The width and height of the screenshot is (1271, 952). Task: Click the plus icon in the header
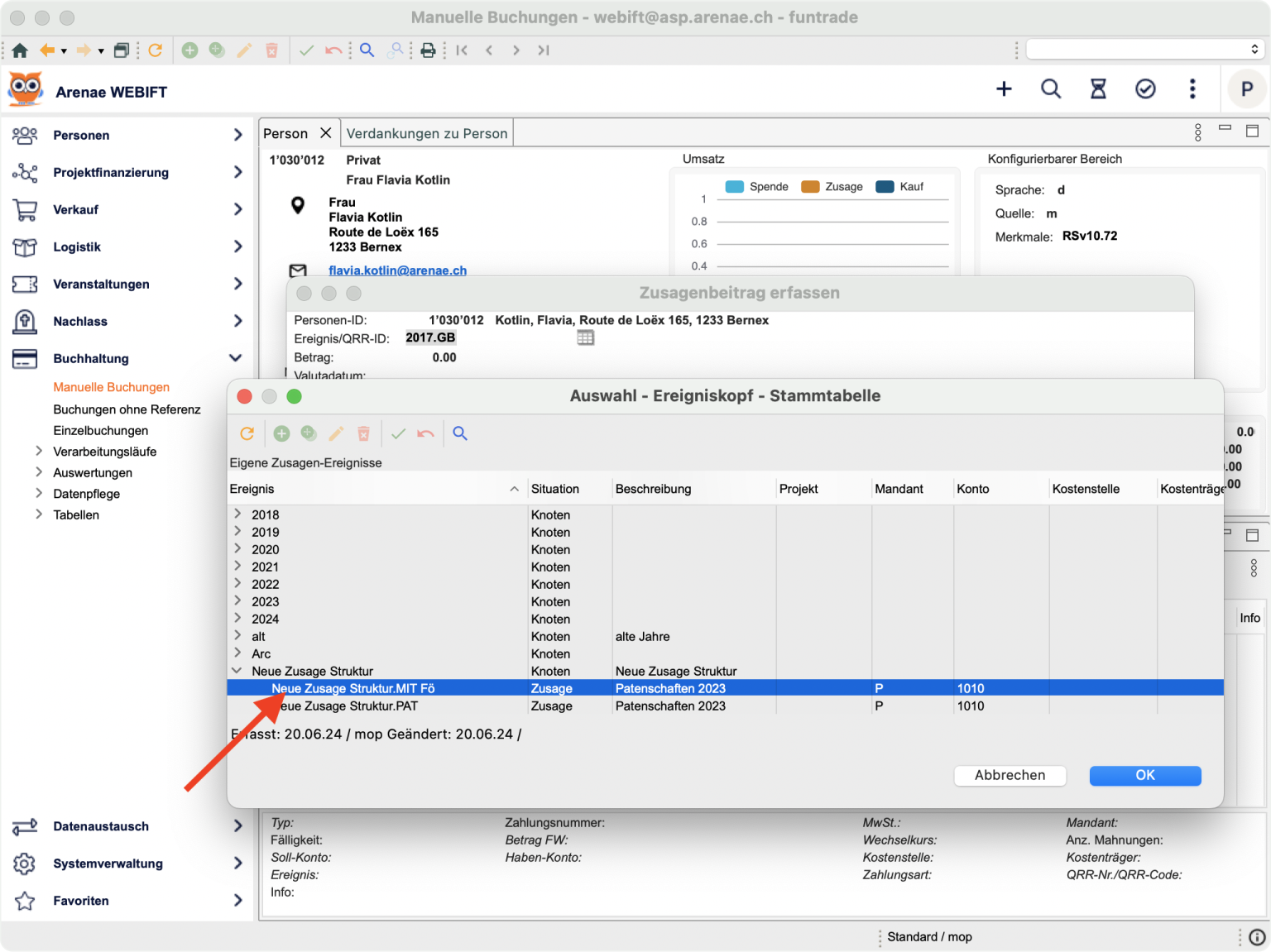click(x=1004, y=89)
